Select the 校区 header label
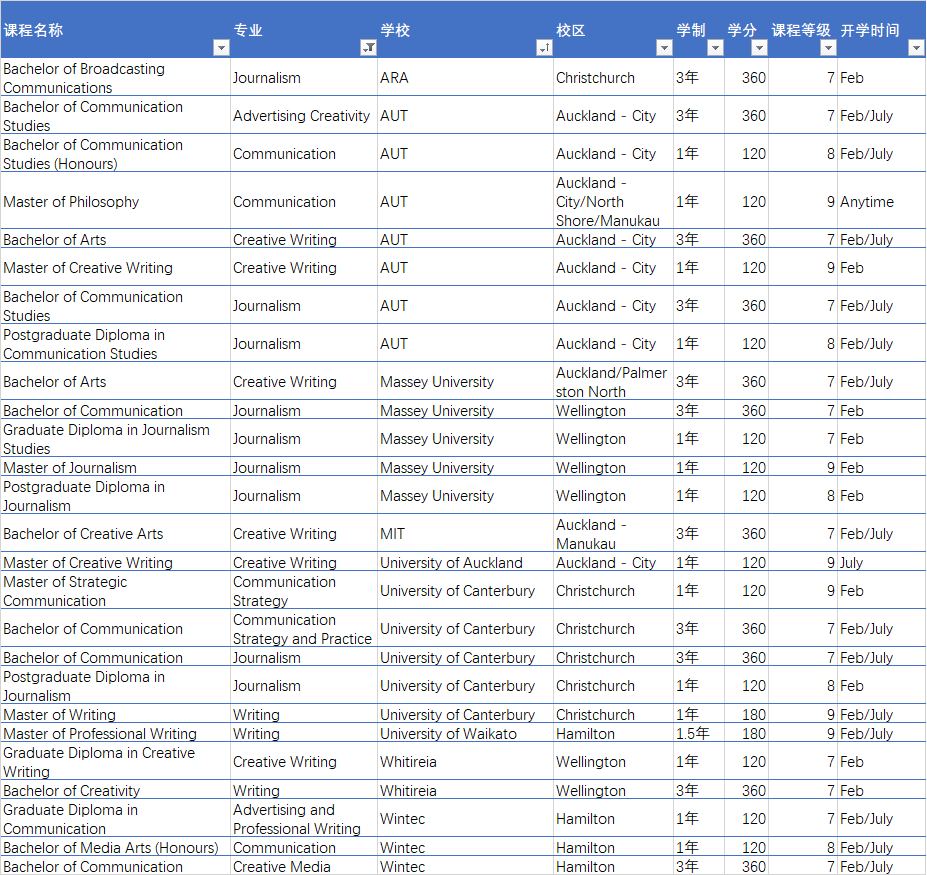 coord(571,30)
